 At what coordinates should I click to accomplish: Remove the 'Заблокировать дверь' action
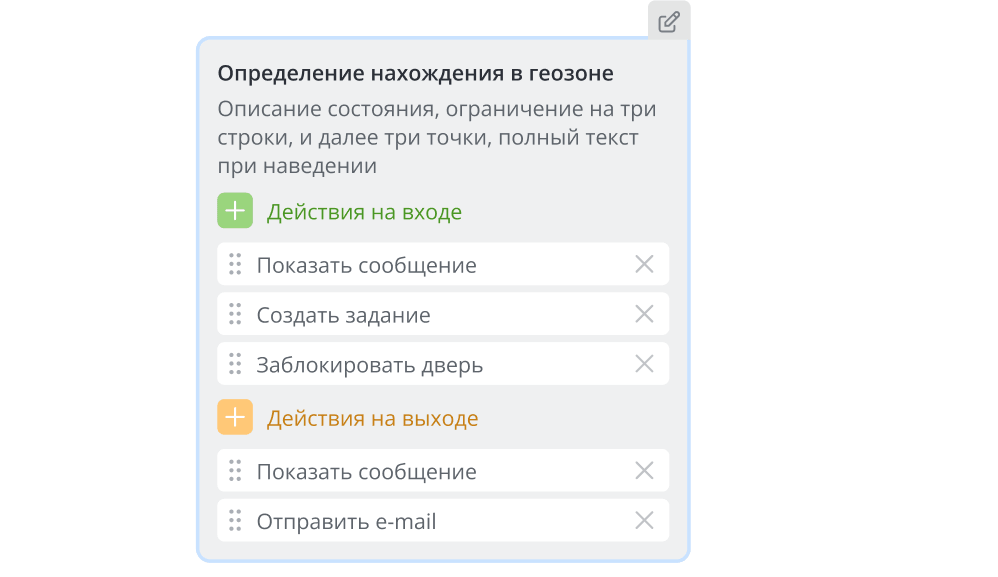point(646,363)
